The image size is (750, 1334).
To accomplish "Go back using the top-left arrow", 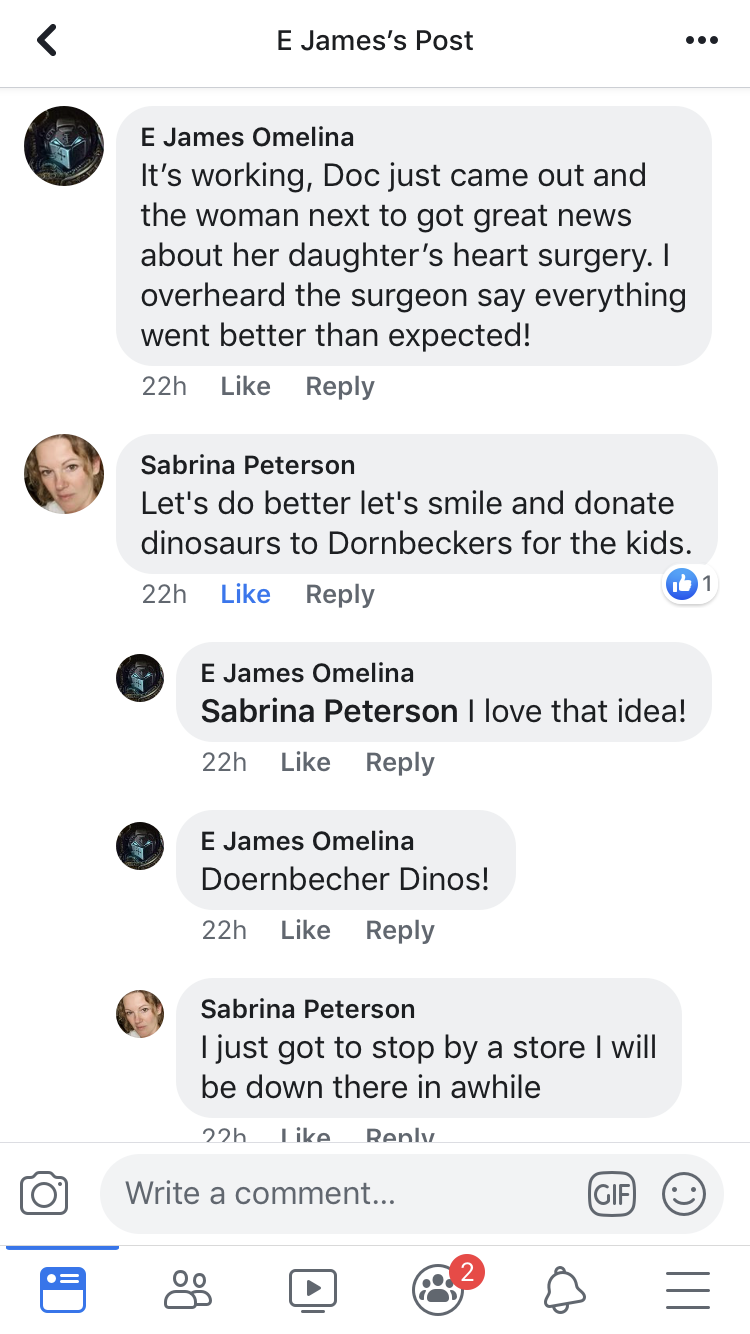I will (x=46, y=41).
